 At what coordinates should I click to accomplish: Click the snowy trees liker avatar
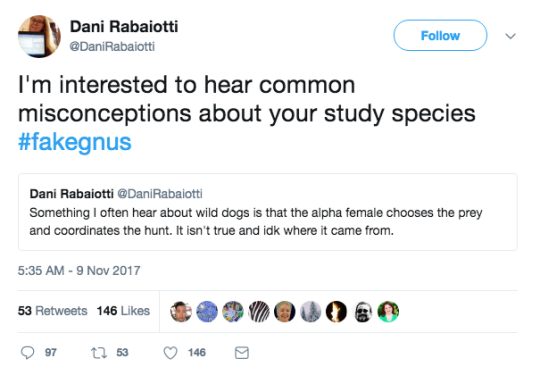click(311, 312)
